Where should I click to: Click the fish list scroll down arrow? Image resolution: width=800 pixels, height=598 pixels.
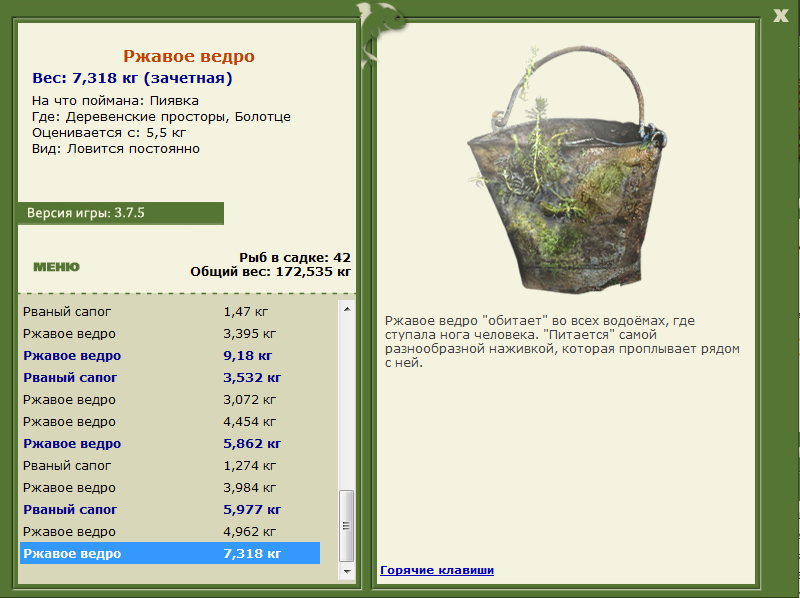coord(347,571)
